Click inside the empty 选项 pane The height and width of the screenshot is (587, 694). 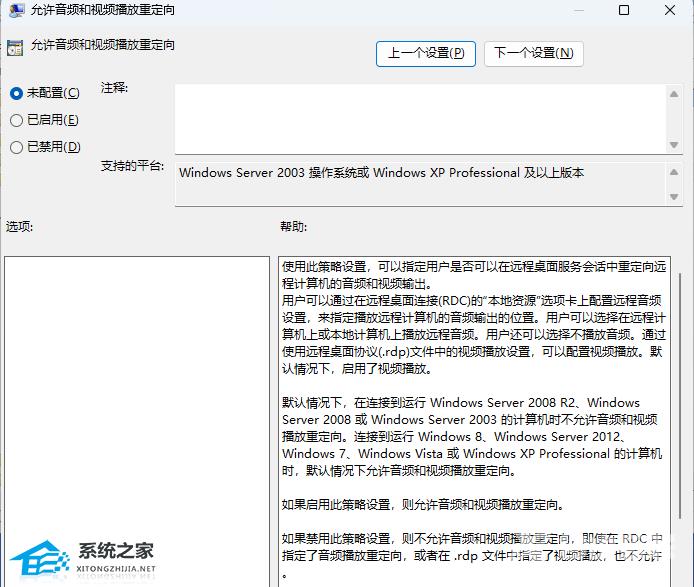137,420
